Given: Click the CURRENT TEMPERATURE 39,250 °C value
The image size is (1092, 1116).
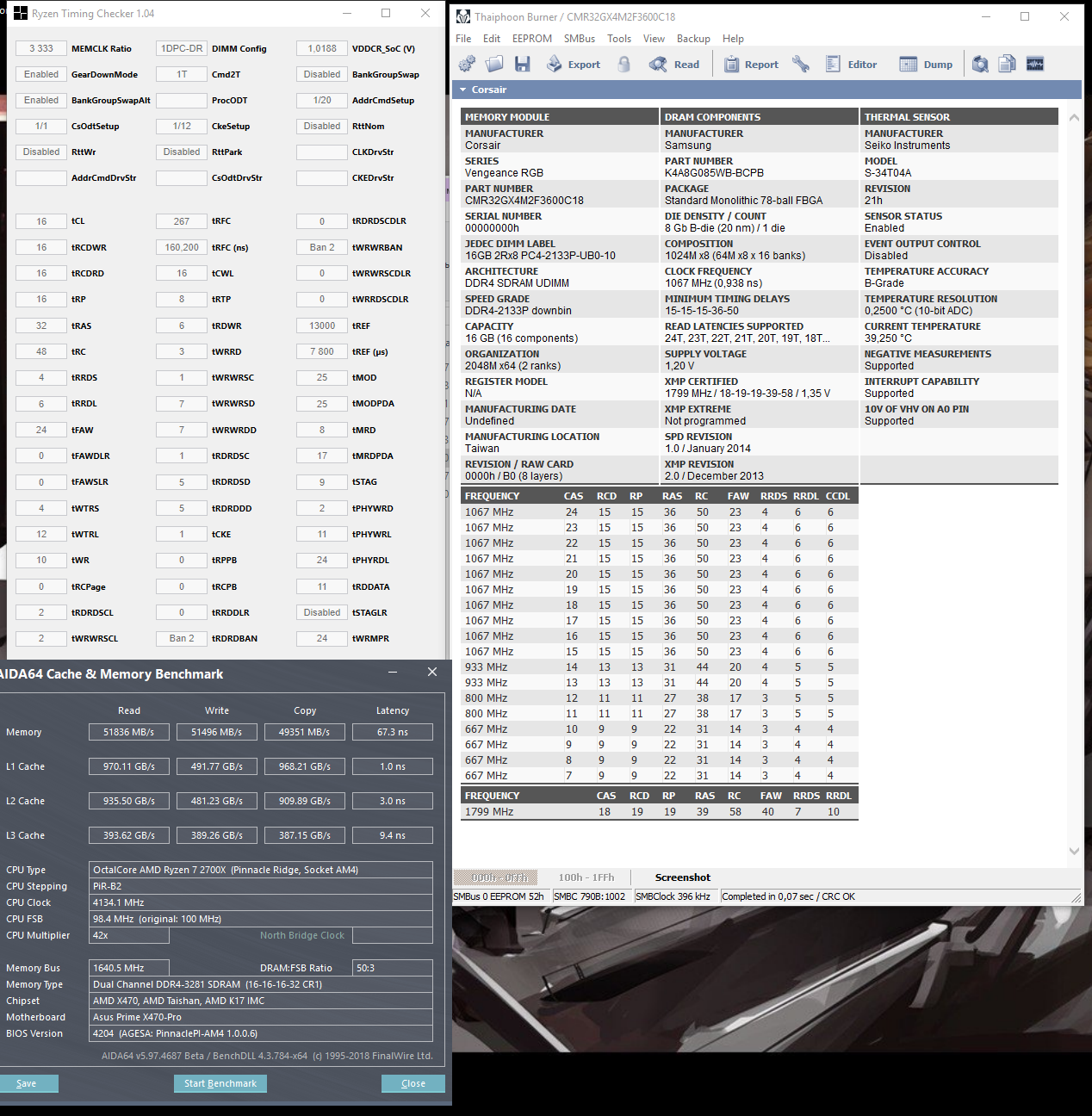Looking at the screenshot, I should click(888, 338).
